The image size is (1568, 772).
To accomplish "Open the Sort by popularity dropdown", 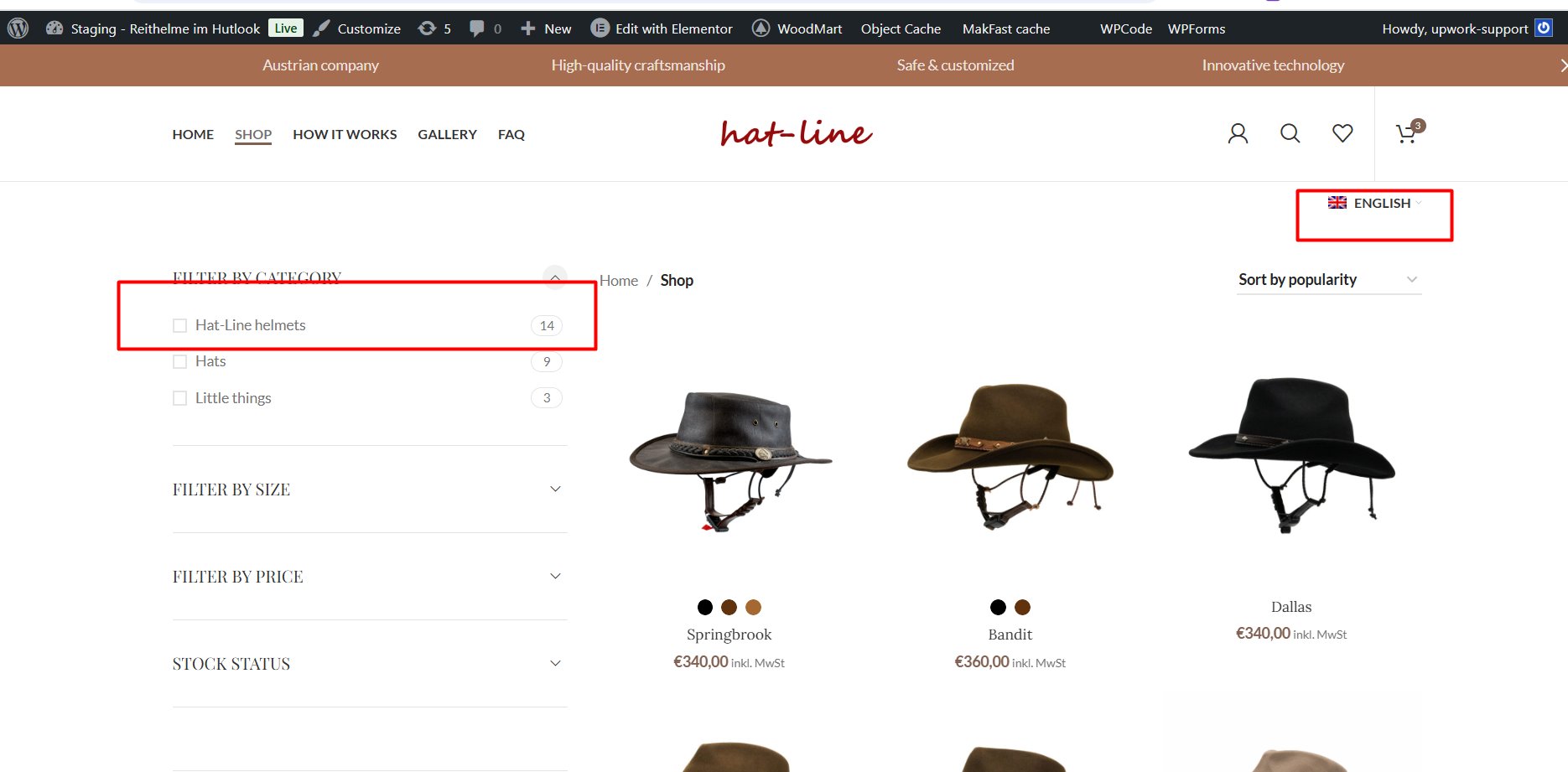I will pyautogui.click(x=1328, y=280).
